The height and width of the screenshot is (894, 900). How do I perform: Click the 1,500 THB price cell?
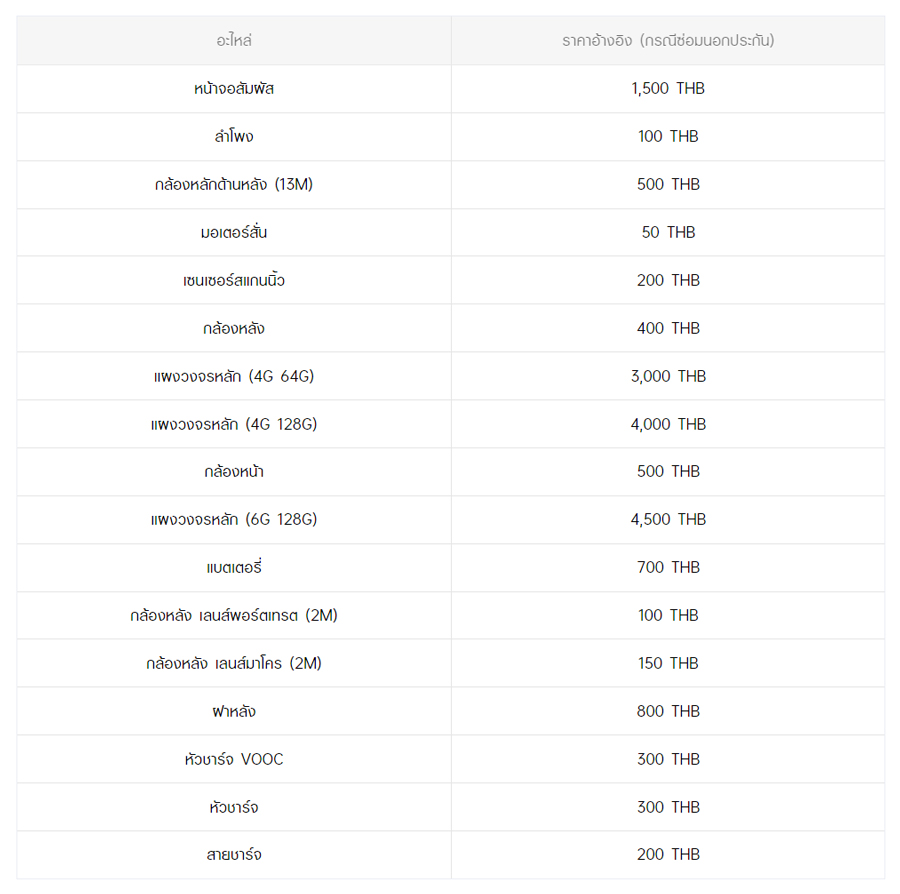[668, 88]
